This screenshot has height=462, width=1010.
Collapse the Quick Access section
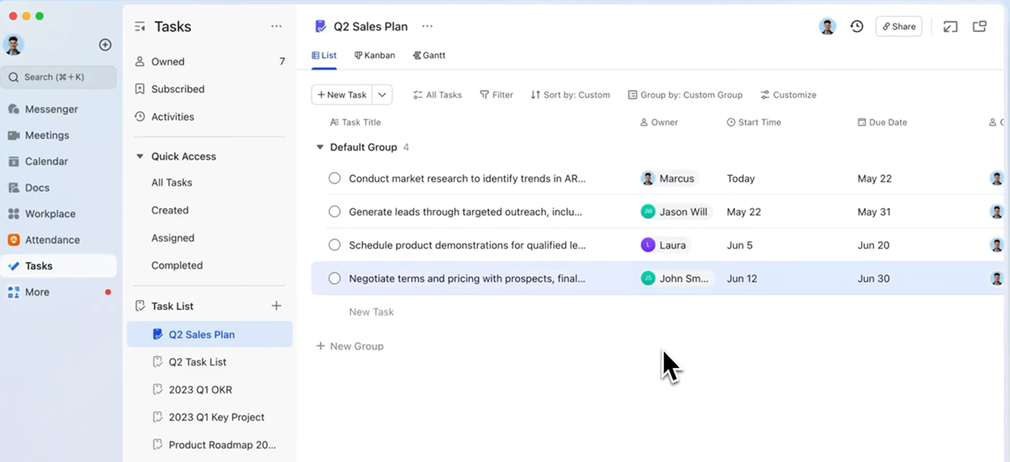pyautogui.click(x=140, y=157)
